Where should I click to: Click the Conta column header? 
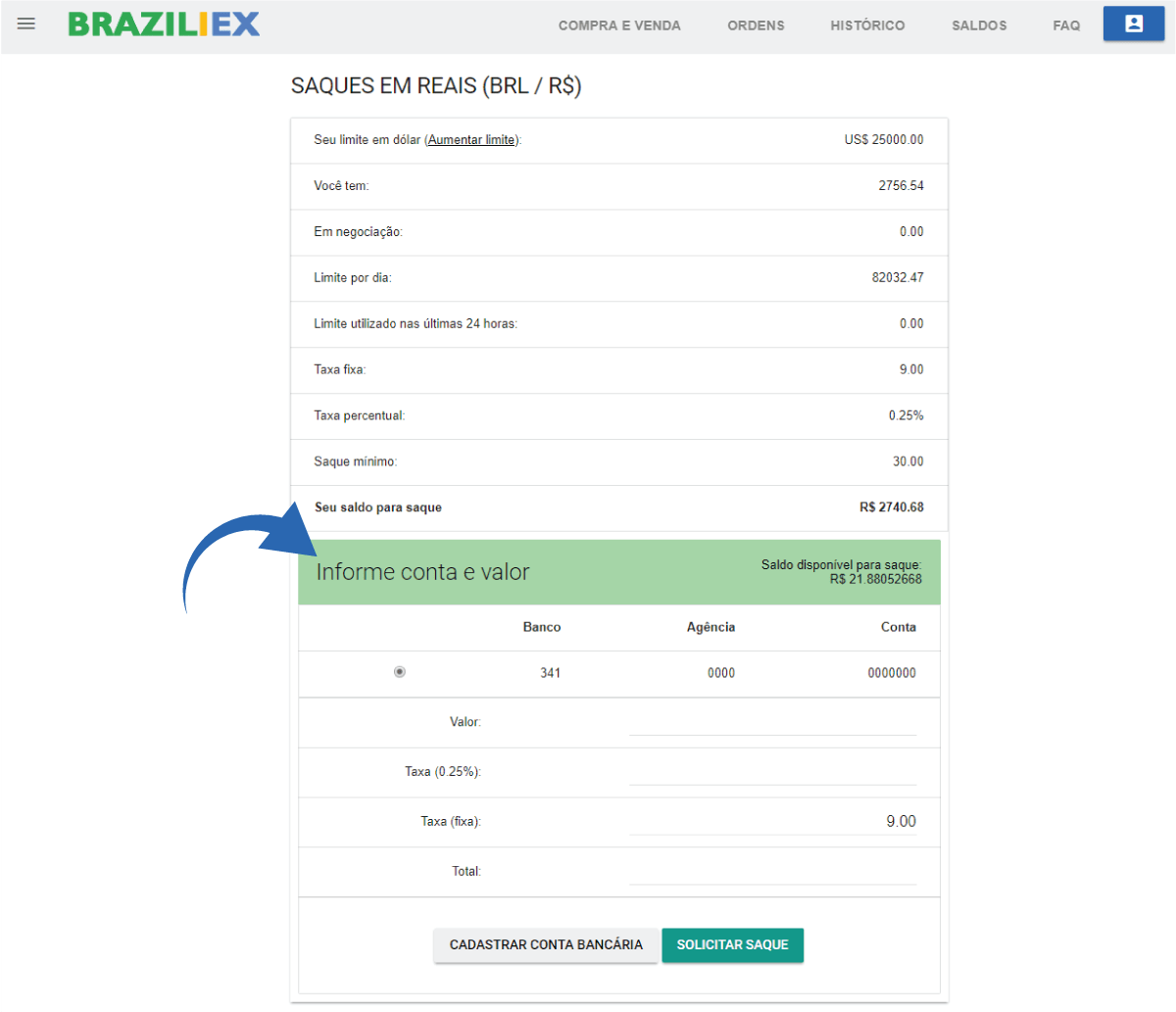[x=898, y=627]
